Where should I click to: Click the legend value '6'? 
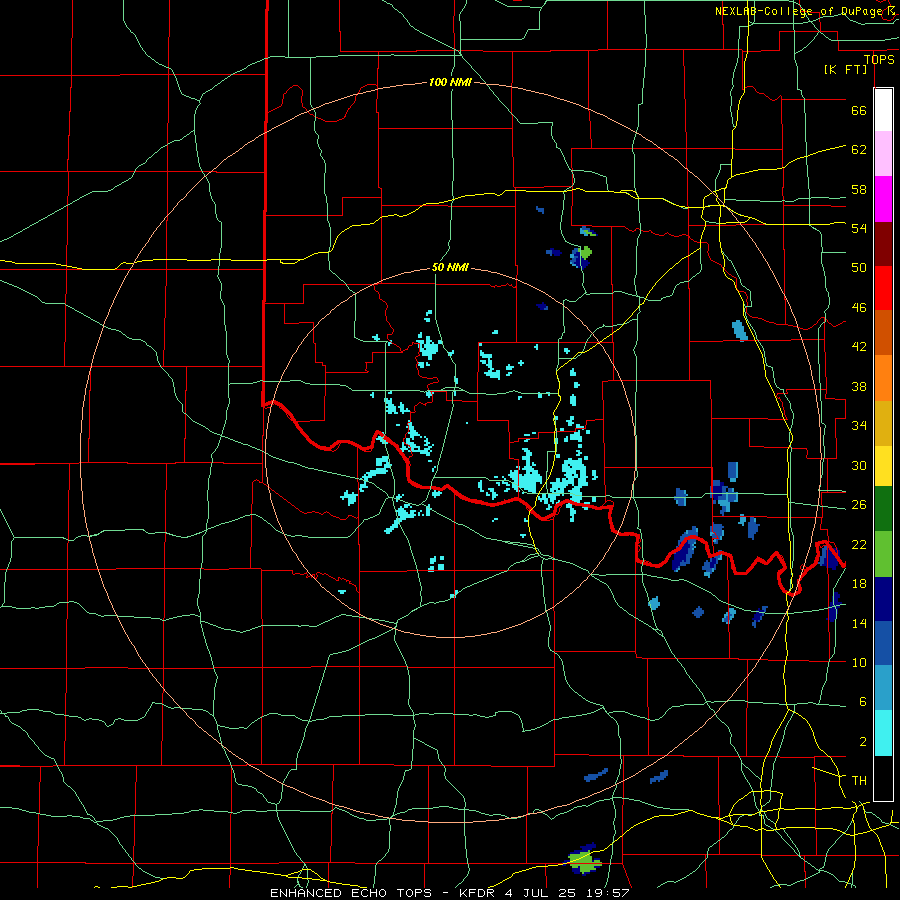pyautogui.click(x=863, y=702)
